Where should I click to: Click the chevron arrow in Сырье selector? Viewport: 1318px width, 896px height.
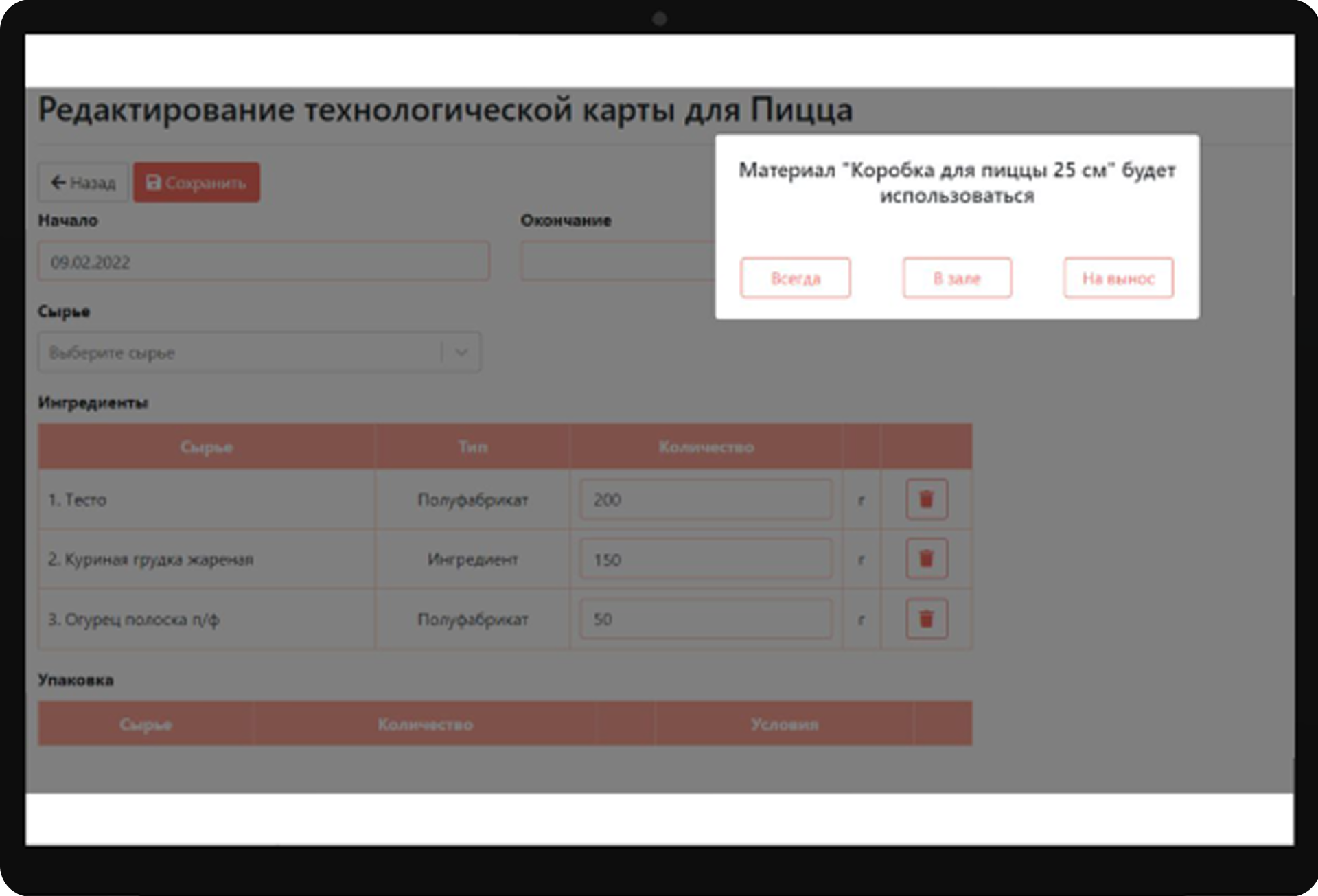click(461, 353)
